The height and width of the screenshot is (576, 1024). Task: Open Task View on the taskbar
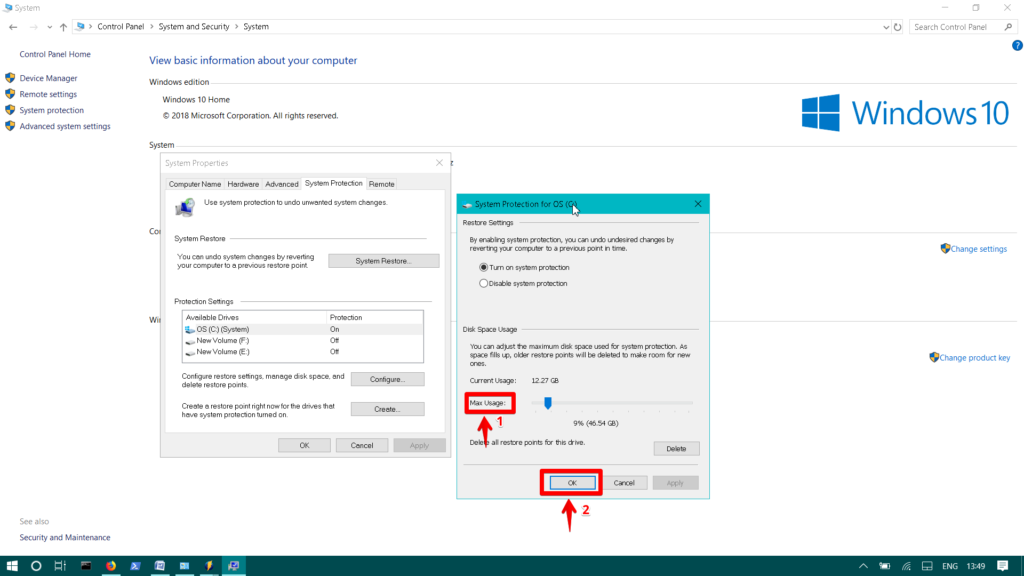(60, 566)
